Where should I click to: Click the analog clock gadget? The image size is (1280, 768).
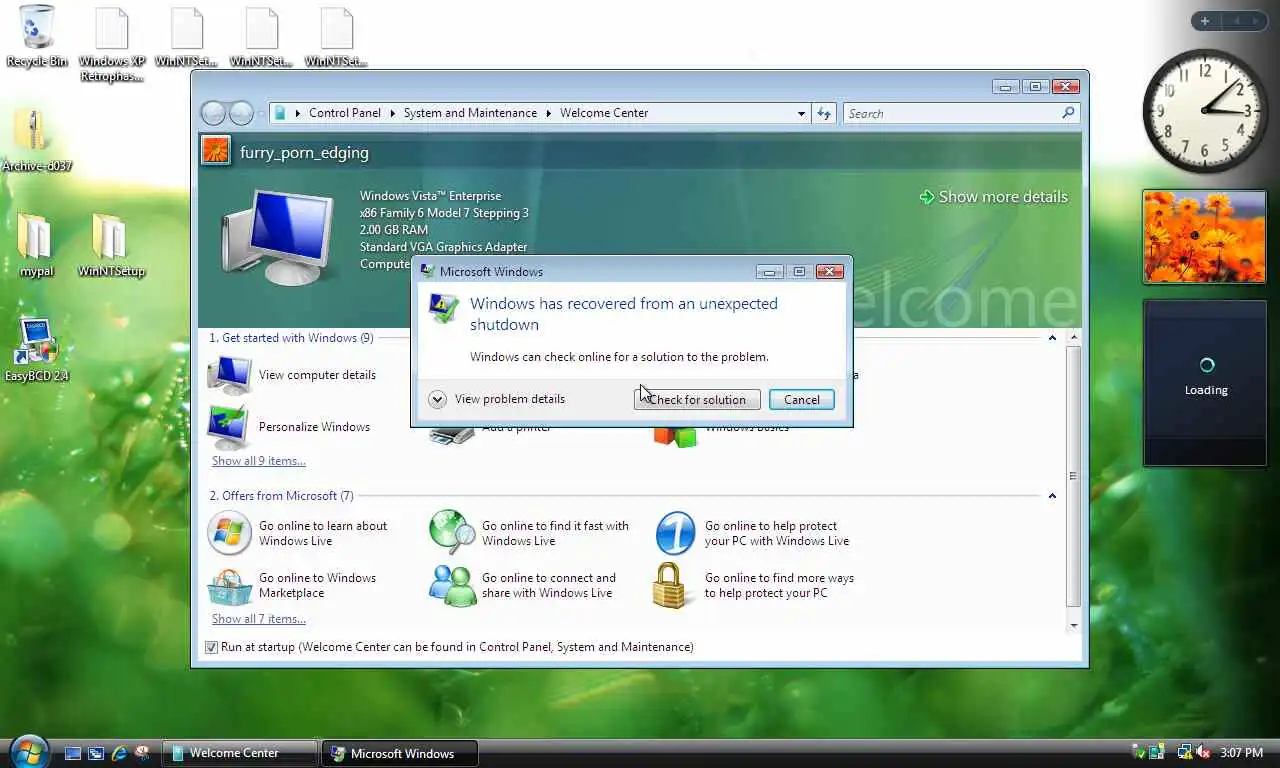coord(1205,110)
